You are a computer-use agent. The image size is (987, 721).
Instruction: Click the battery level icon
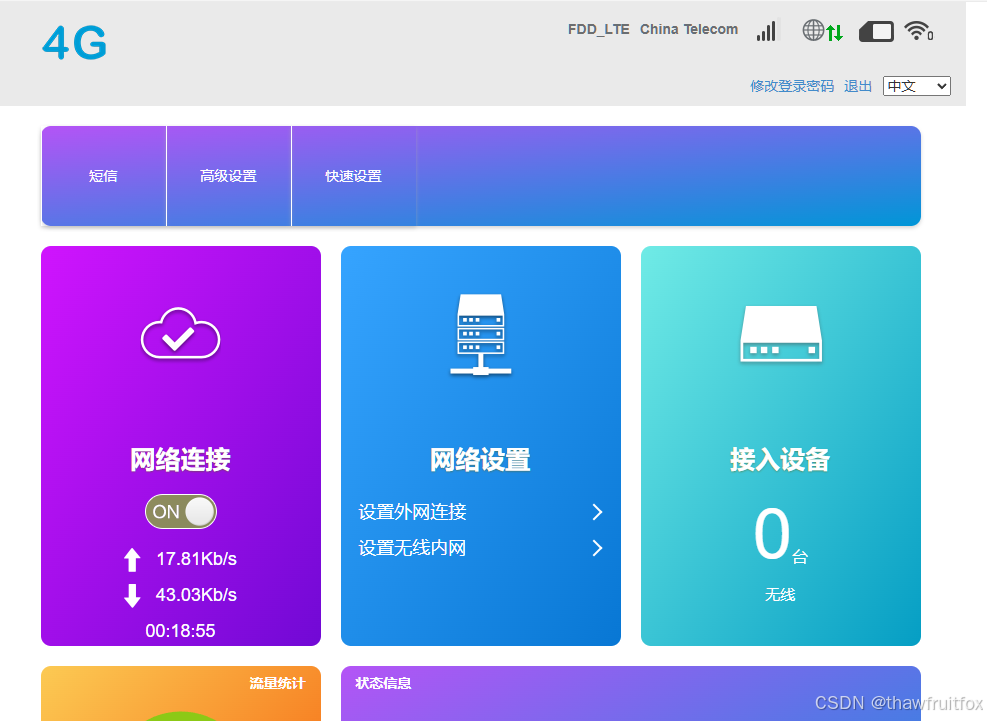click(876, 31)
